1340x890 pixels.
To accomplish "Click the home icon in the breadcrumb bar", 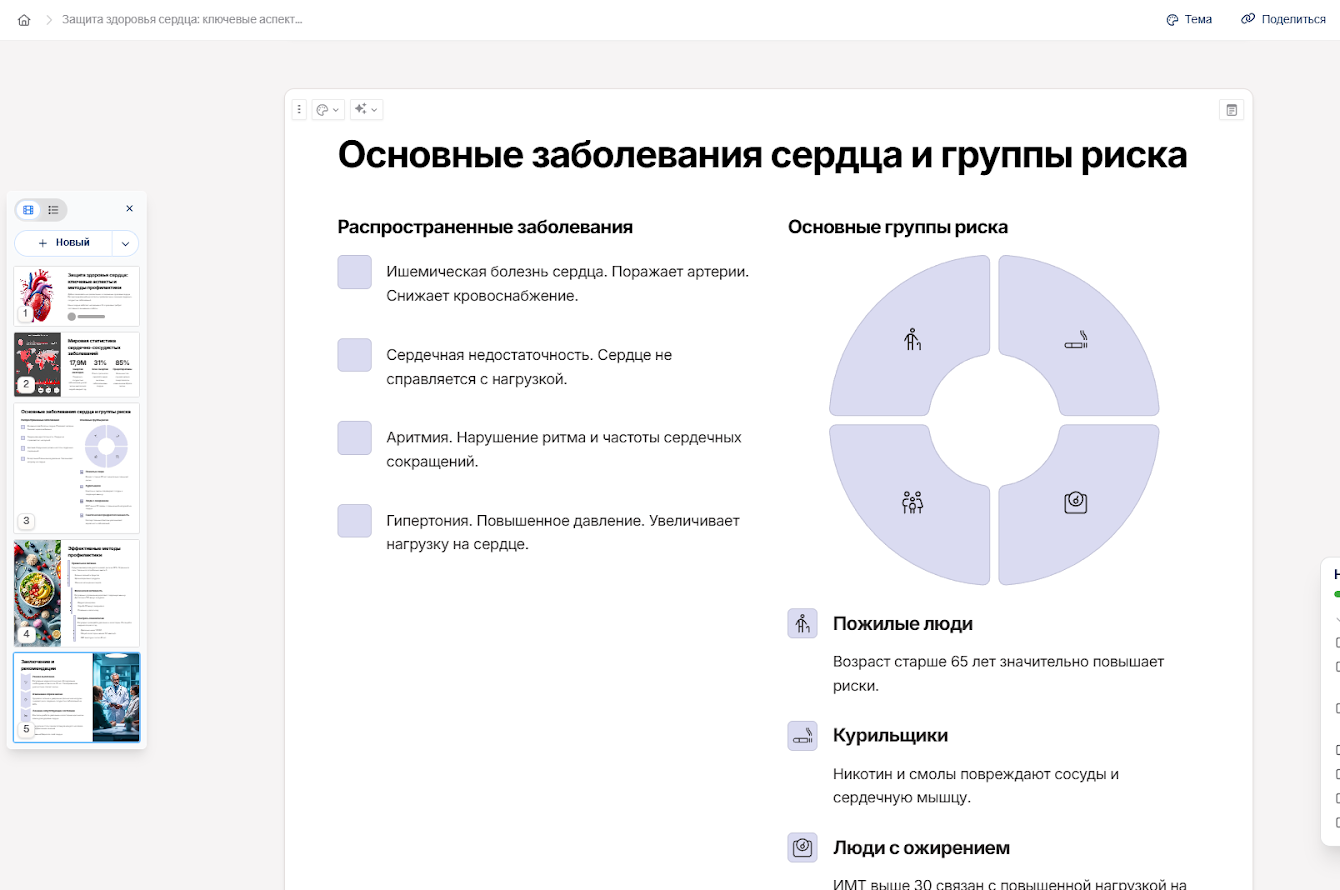I will [x=24, y=19].
